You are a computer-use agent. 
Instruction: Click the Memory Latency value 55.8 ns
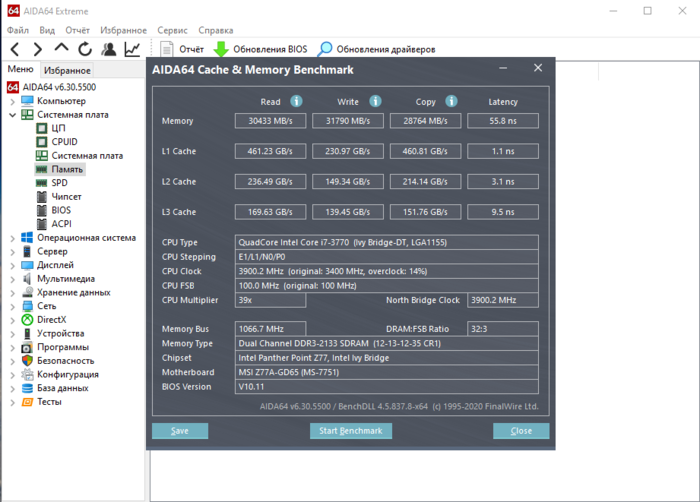point(503,121)
